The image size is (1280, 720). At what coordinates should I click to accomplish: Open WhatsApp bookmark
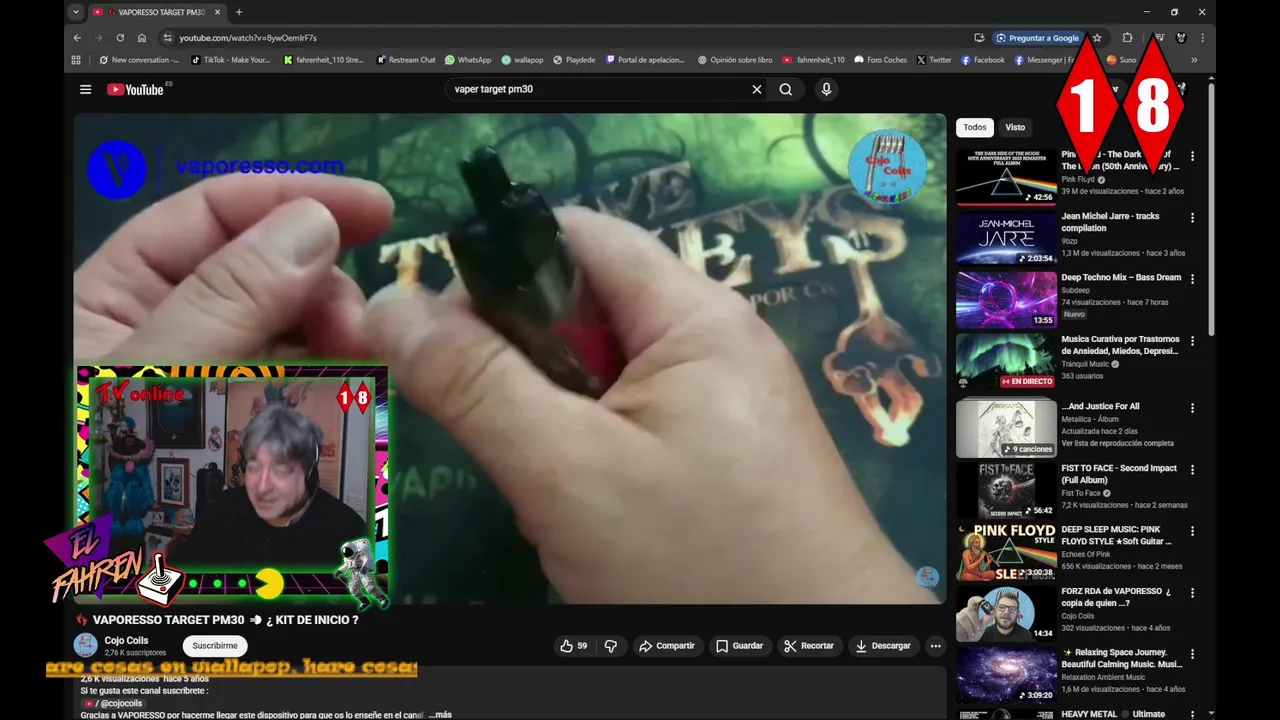(x=468, y=60)
